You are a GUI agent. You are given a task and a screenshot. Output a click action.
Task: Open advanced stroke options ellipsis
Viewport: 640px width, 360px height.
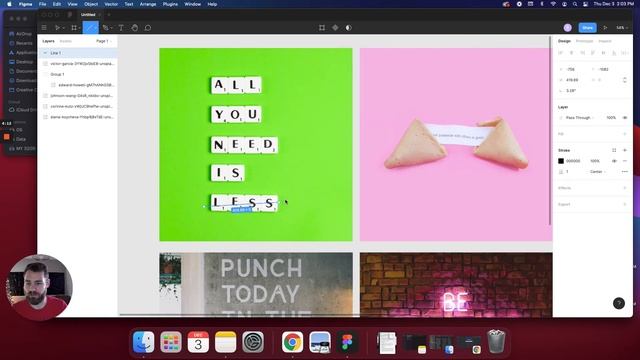tap(624, 172)
